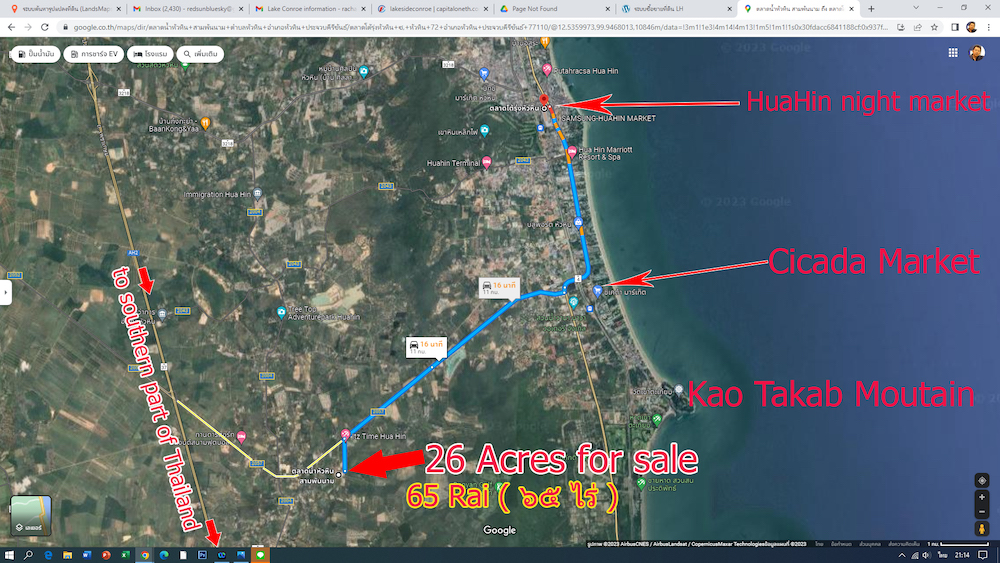Image resolution: width=1000 pixels, height=563 pixels.
Task: Install app icon in address bar
Action: click(x=901, y=27)
